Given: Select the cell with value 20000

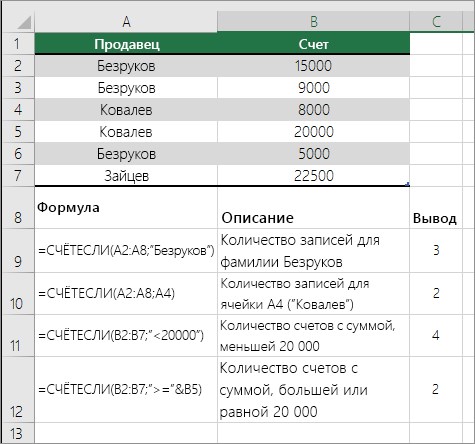Looking at the screenshot, I should [x=313, y=132].
